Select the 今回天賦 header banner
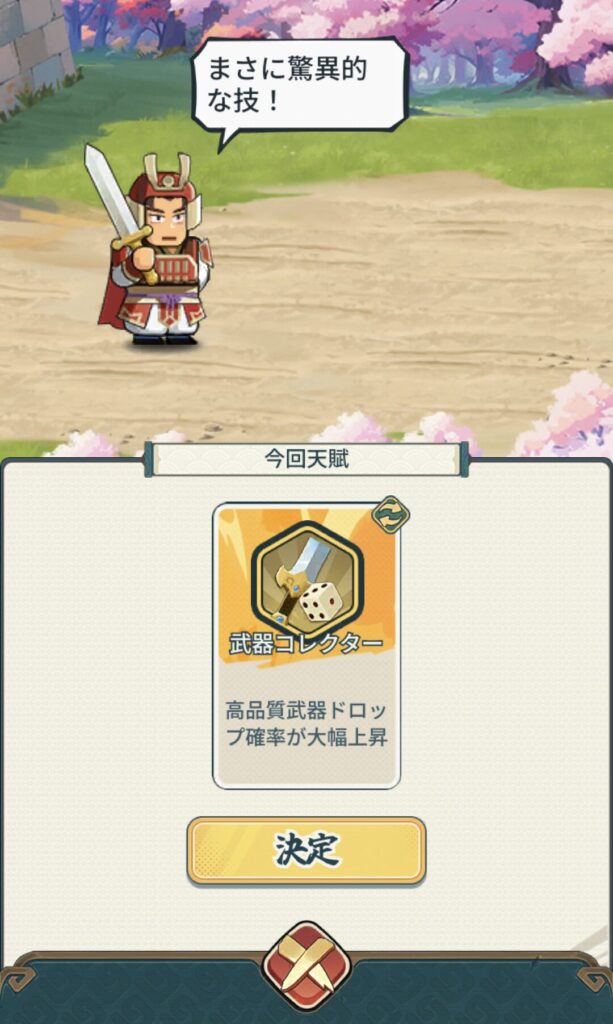Screen dimensions: 613x1024 [x=306, y=459]
